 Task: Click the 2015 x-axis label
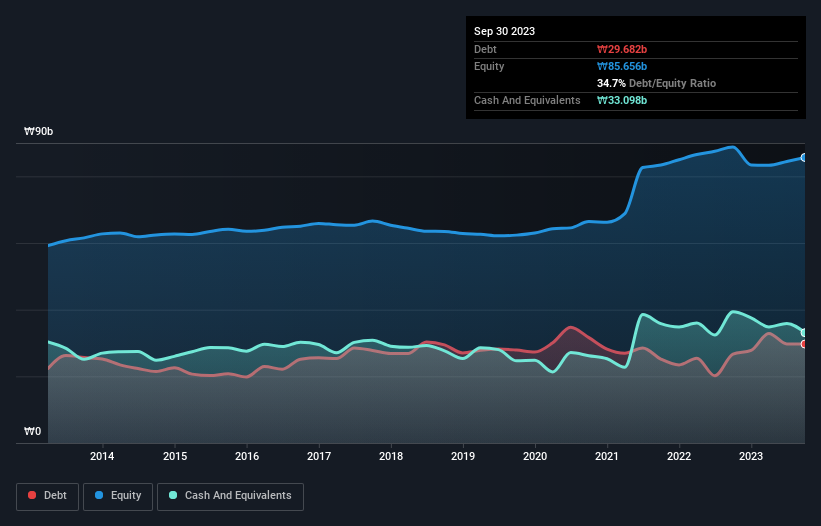[175, 456]
